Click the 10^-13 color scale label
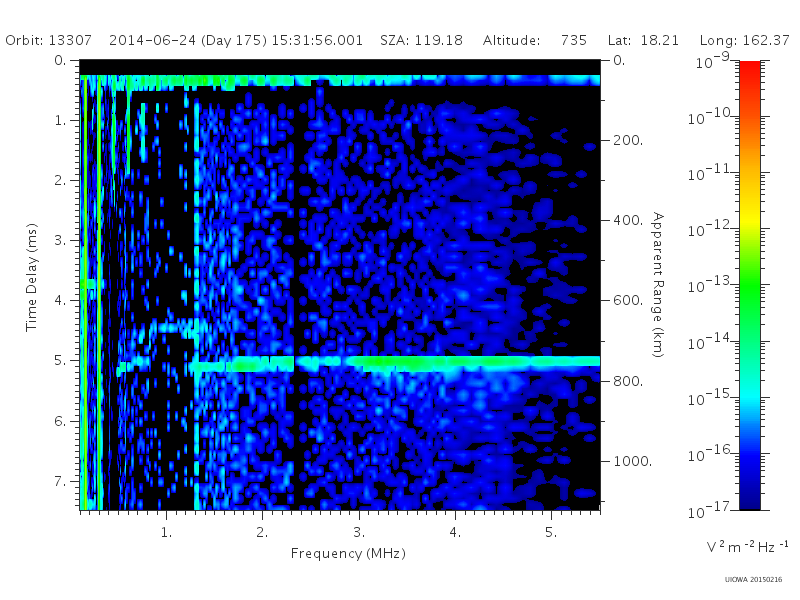The image size is (800, 600). [x=711, y=285]
